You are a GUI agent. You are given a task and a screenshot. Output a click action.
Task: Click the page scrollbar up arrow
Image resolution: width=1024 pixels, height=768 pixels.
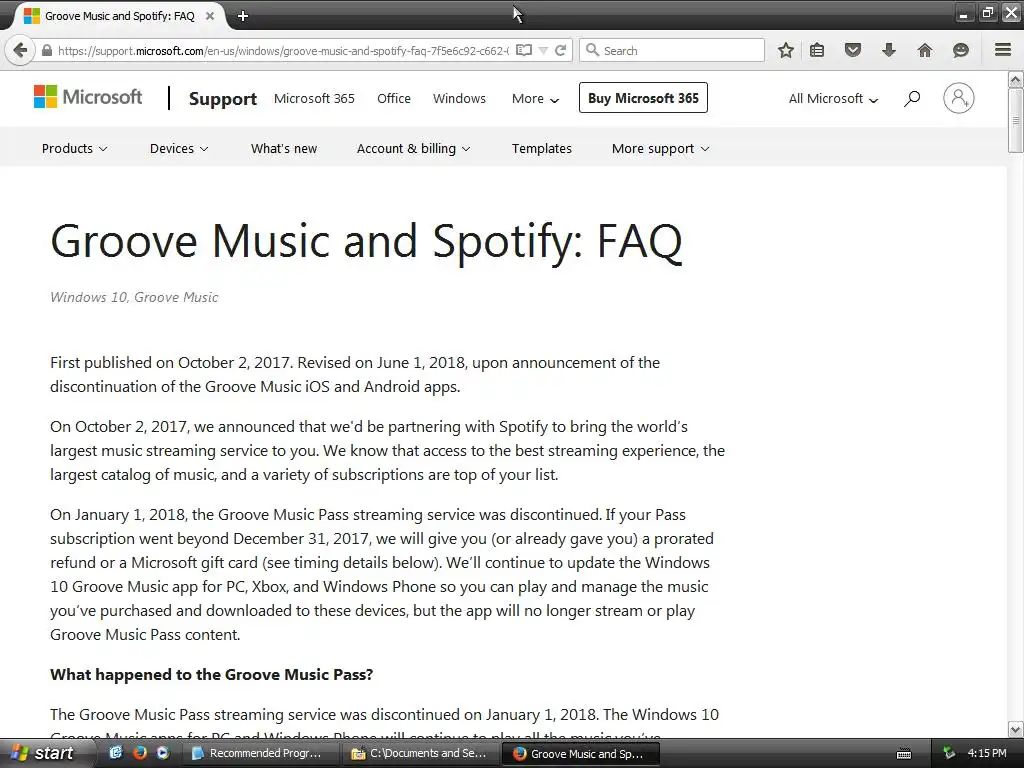pyautogui.click(x=1016, y=80)
